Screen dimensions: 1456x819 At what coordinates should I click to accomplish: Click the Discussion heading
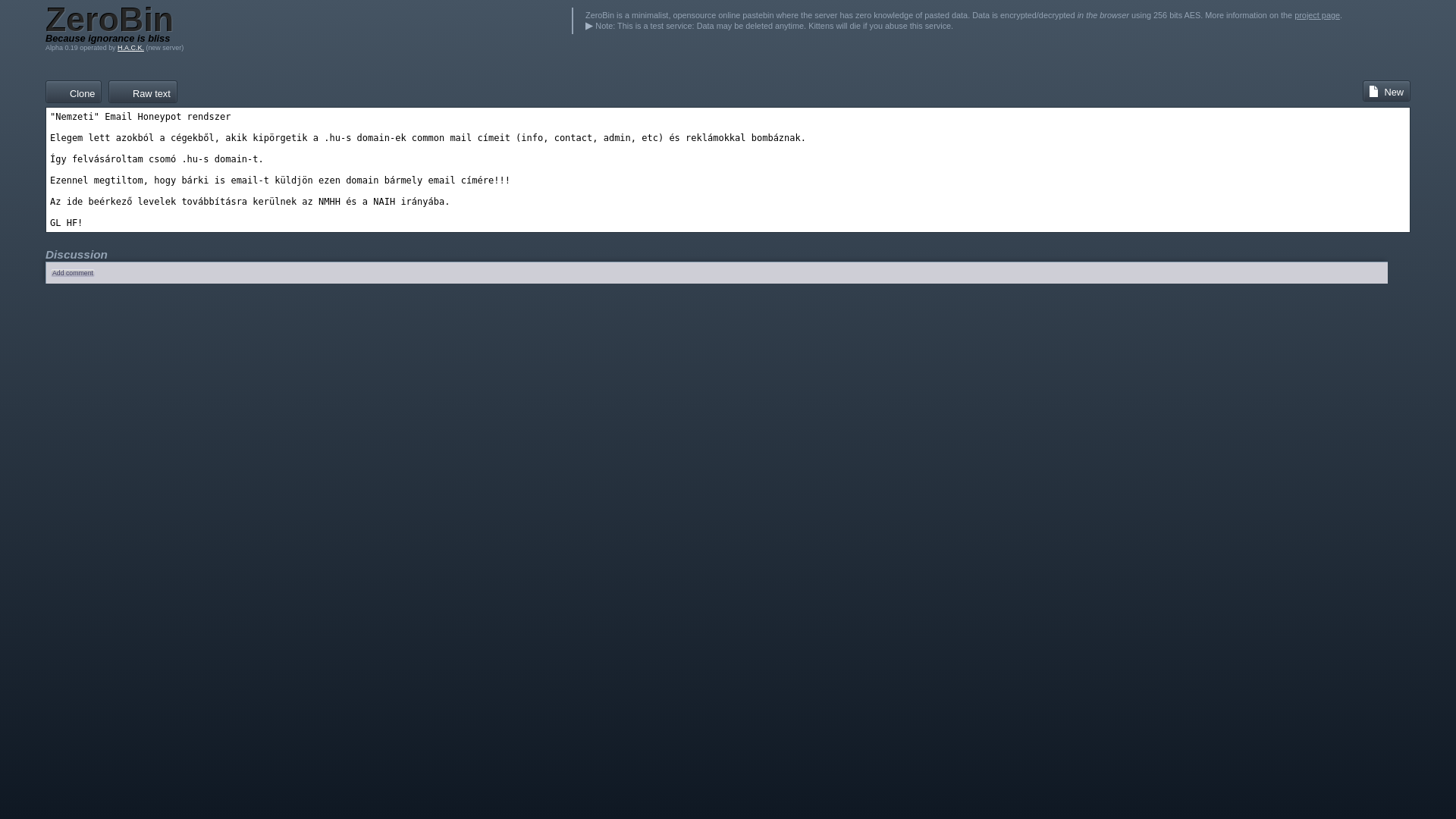click(77, 255)
